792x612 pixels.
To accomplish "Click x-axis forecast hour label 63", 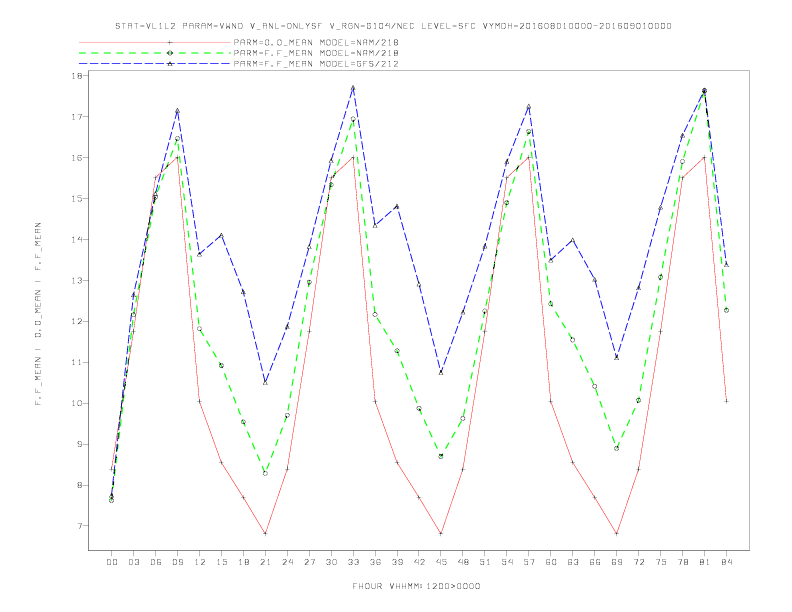I will point(573,562).
